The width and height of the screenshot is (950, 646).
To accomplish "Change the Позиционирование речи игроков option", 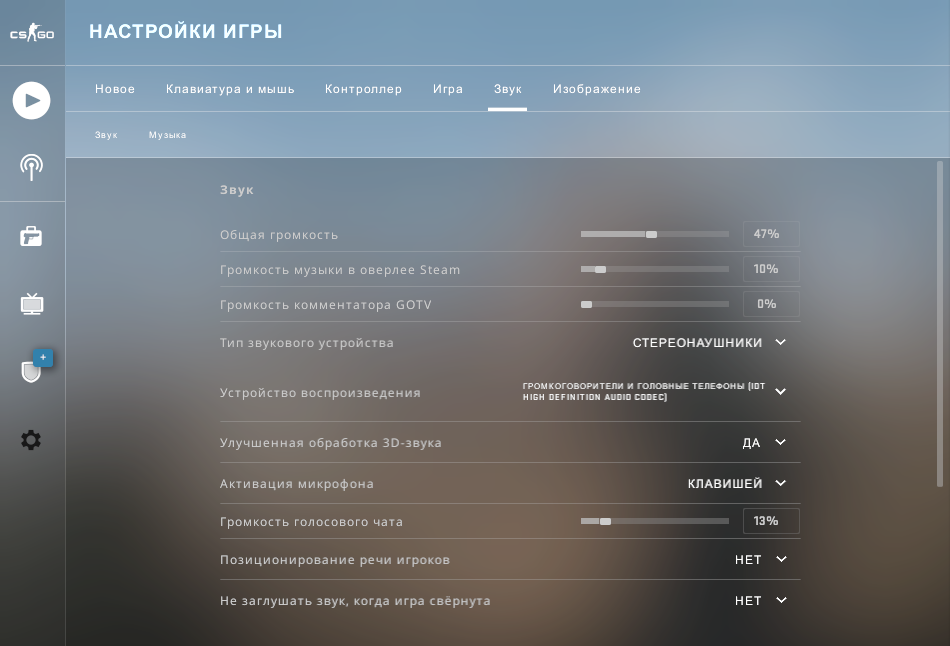I will 761,560.
